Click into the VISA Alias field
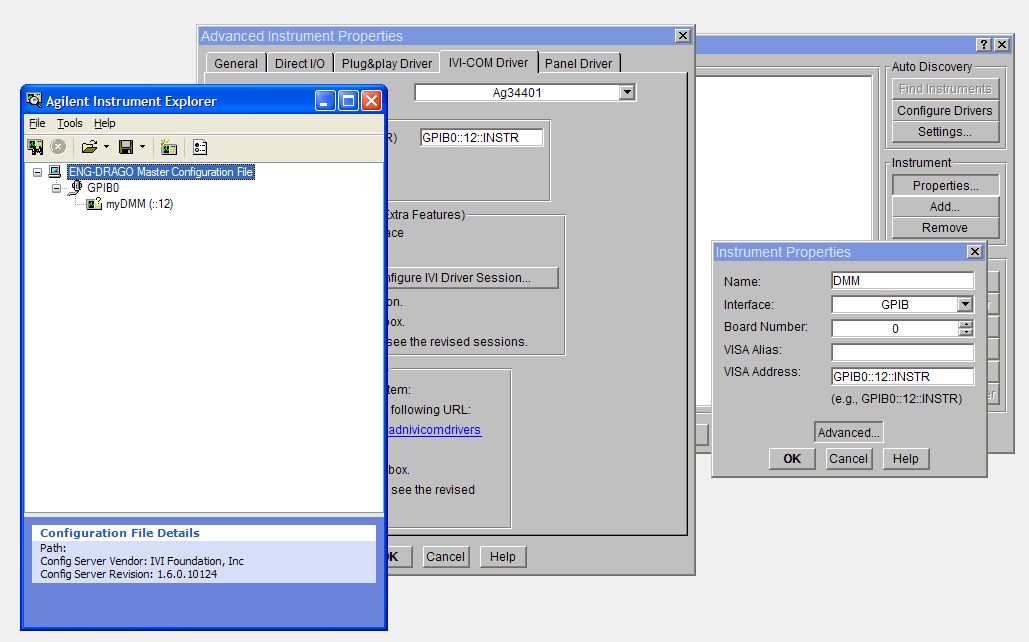This screenshot has width=1029, height=642. [902, 352]
